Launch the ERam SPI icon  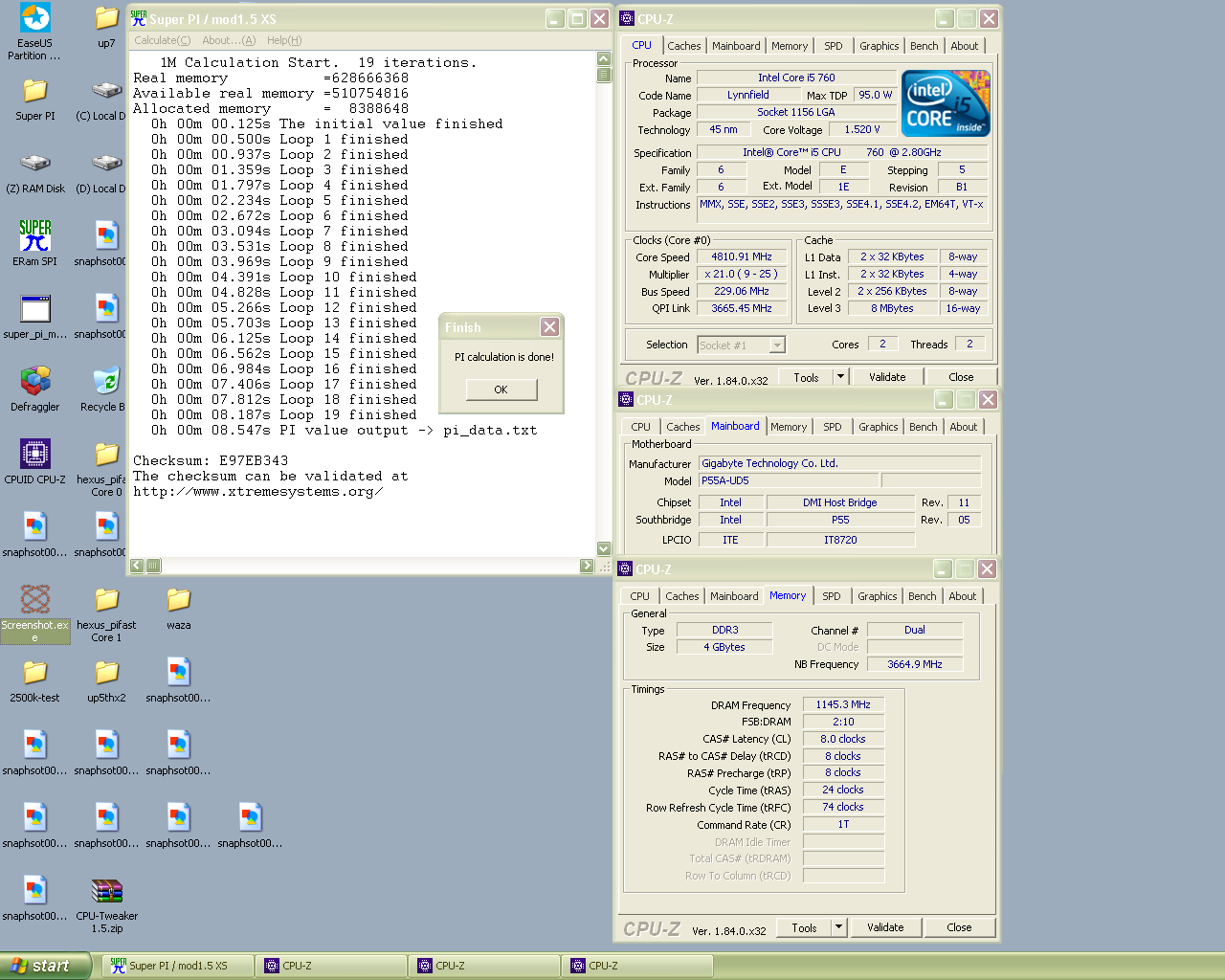(x=35, y=243)
